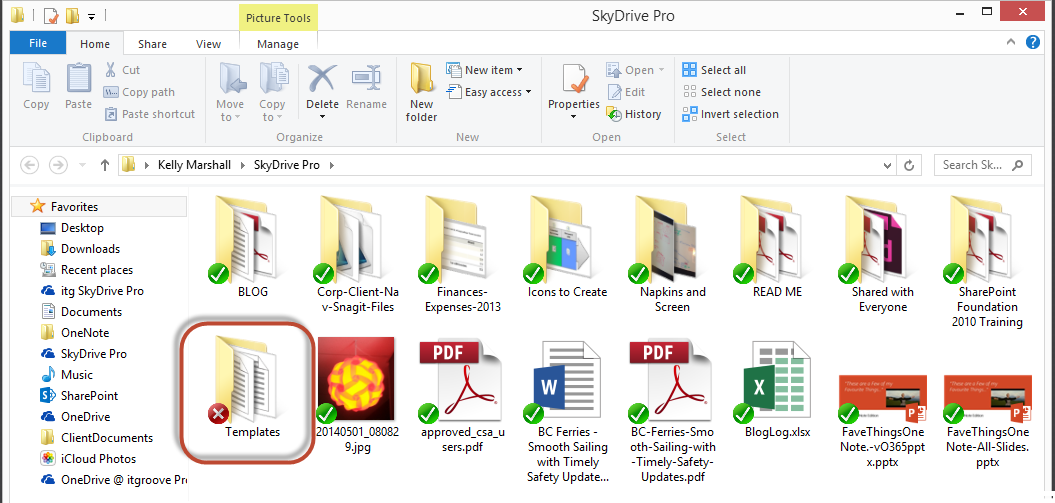
Task: Click the back navigation arrow
Action: coord(29,165)
